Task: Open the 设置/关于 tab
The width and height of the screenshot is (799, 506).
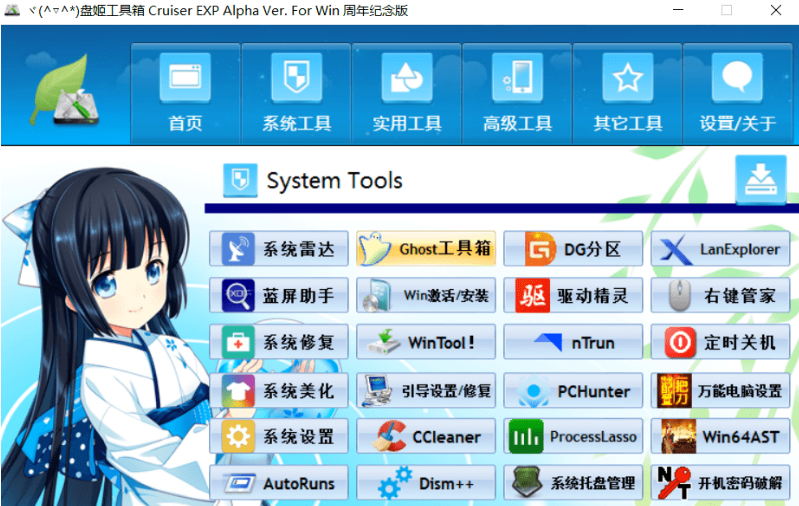Action: click(738, 92)
